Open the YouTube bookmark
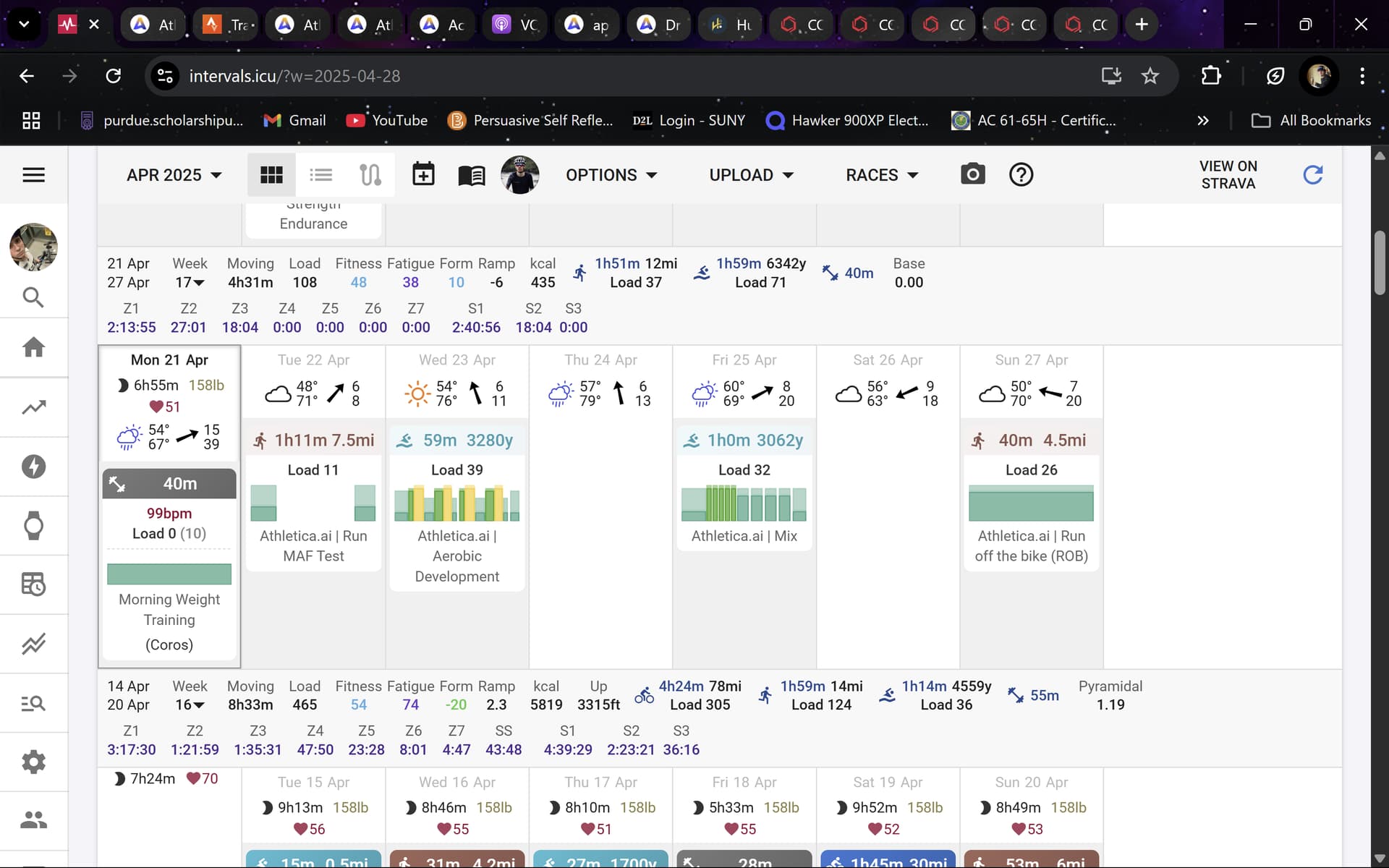Screen dimensions: 1389x868 click(387, 121)
